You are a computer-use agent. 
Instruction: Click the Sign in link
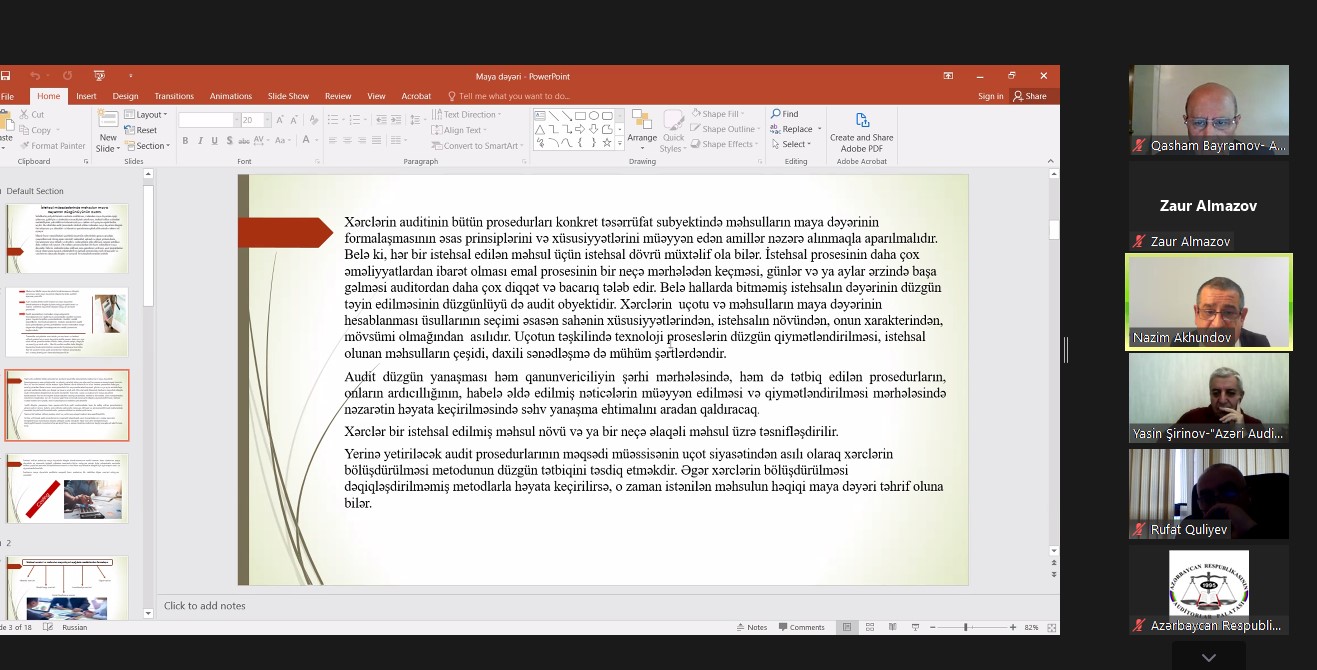[x=990, y=96]
